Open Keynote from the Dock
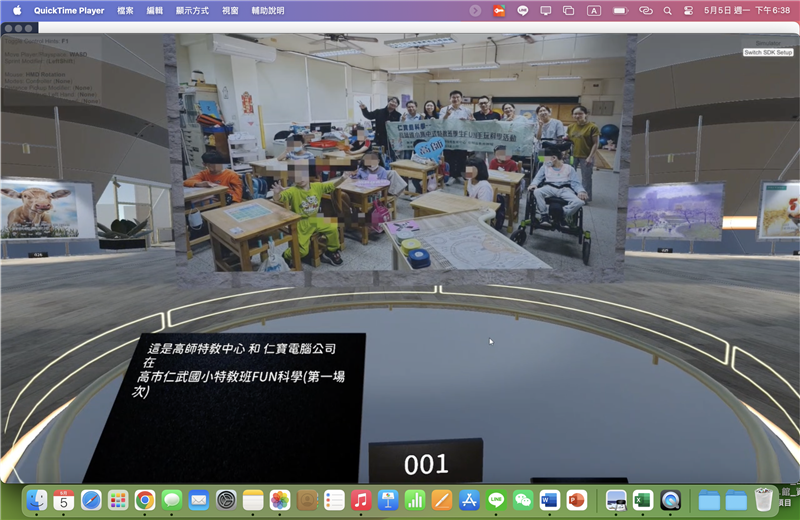The height and width of the screenshot is (520, 800). coord(388,500)
